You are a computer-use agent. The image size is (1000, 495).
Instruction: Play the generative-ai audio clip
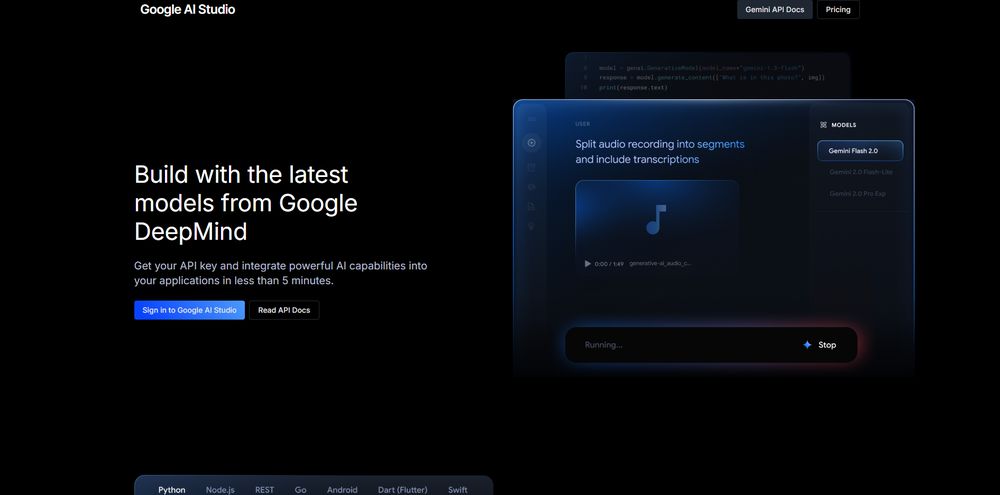[x=587, y=263]
